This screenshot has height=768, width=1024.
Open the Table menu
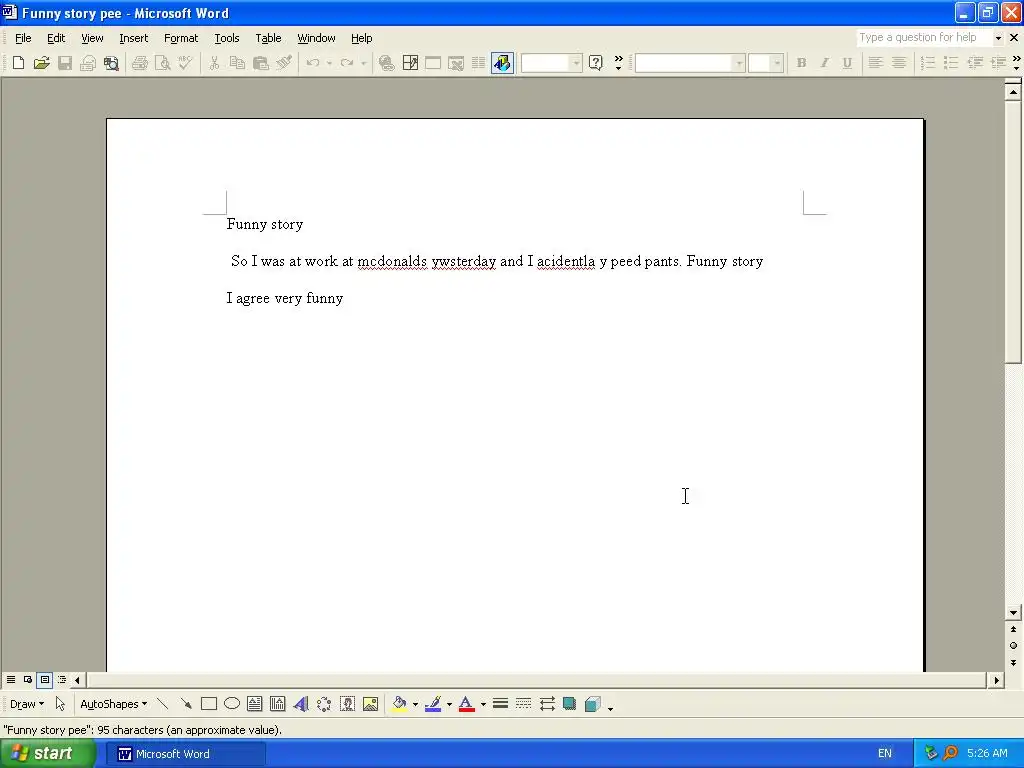coord(268,38)
